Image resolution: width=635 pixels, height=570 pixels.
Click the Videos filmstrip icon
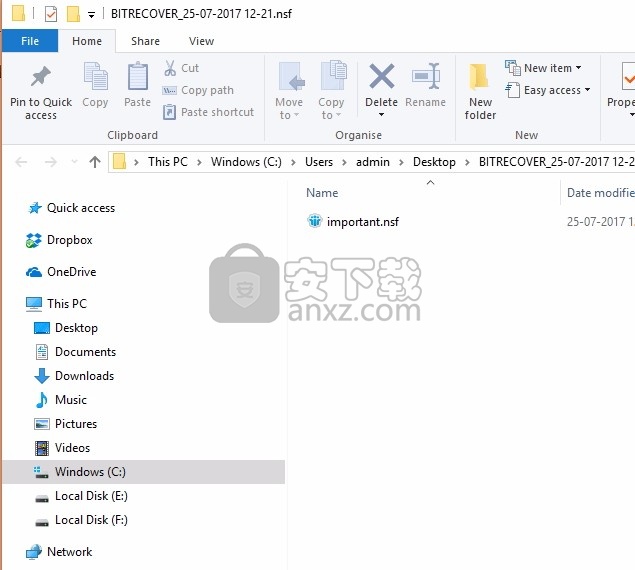[x=42, y=448]
